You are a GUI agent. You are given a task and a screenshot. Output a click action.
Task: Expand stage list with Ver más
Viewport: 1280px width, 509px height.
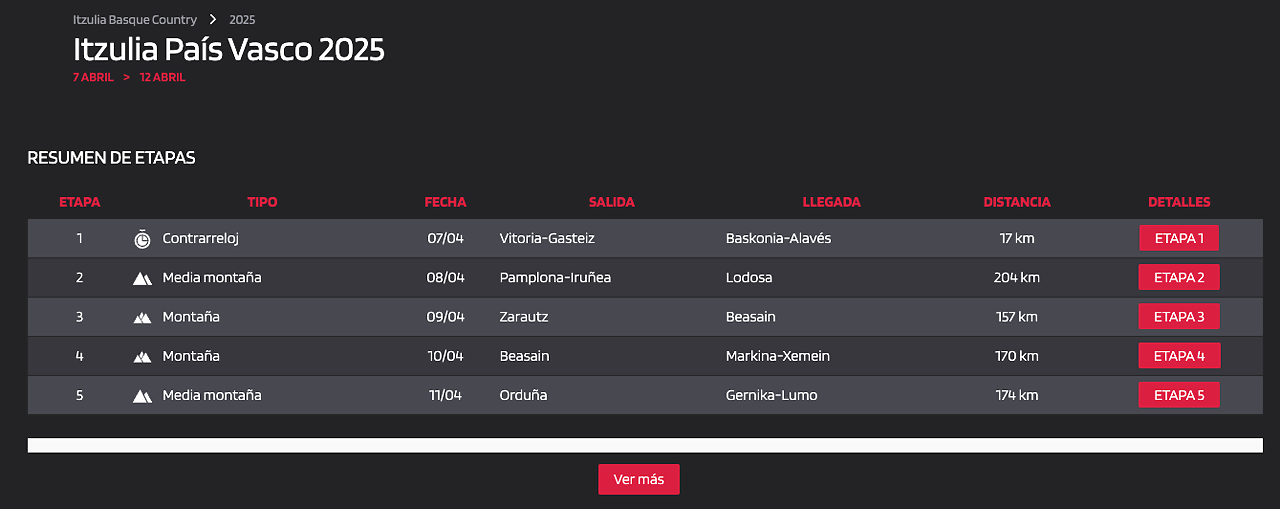[639, 479]
